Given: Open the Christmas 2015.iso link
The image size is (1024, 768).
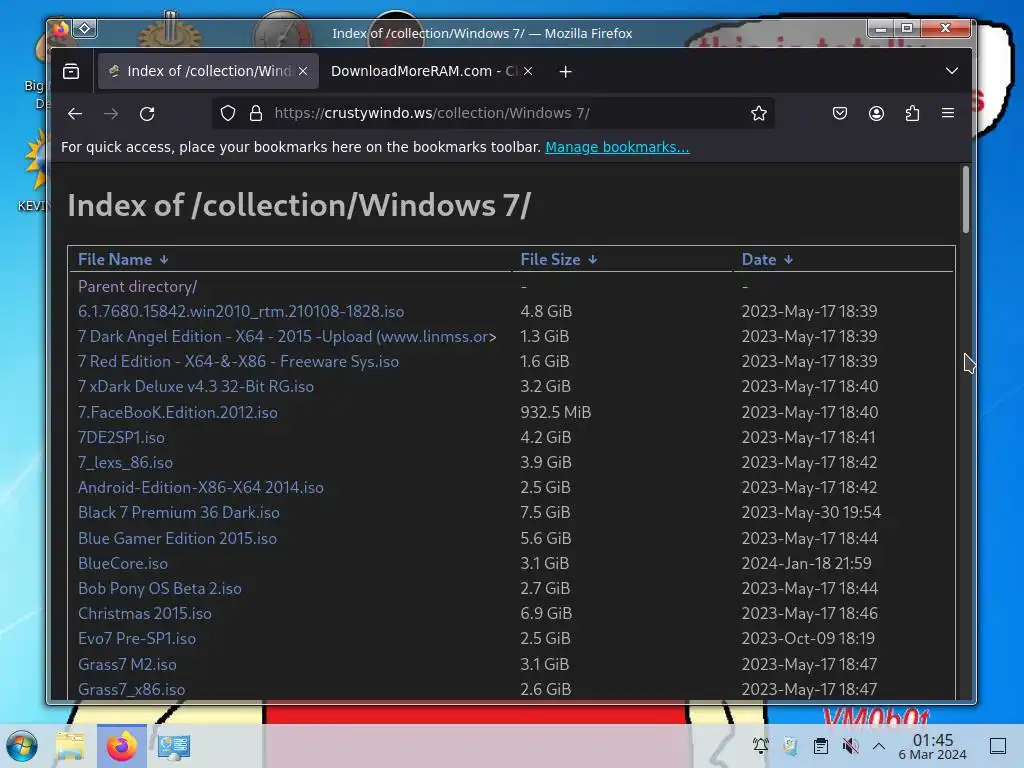Looking at the screenshot, I should tap(145, 614).
